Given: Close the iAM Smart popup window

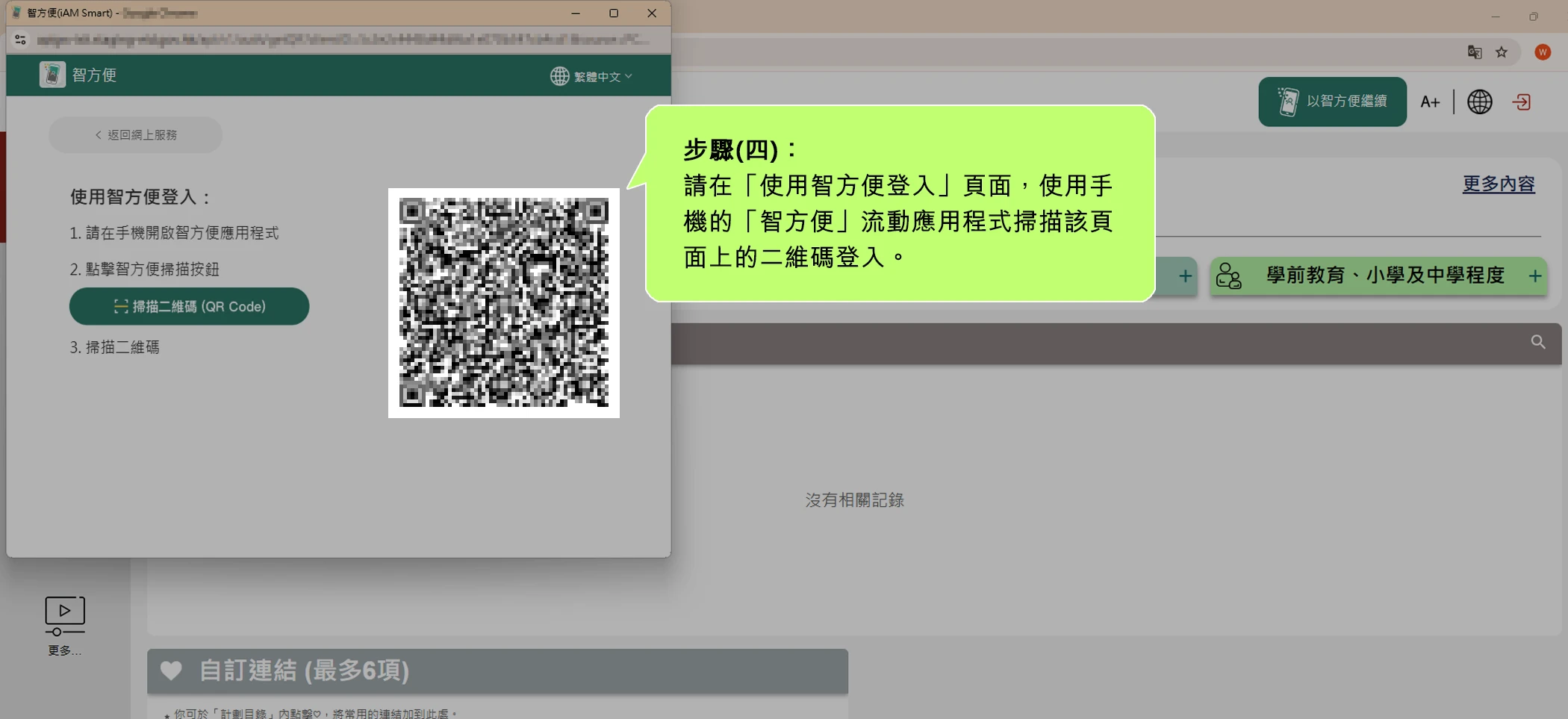Looking at the screenshot, I should pos(652,13).
